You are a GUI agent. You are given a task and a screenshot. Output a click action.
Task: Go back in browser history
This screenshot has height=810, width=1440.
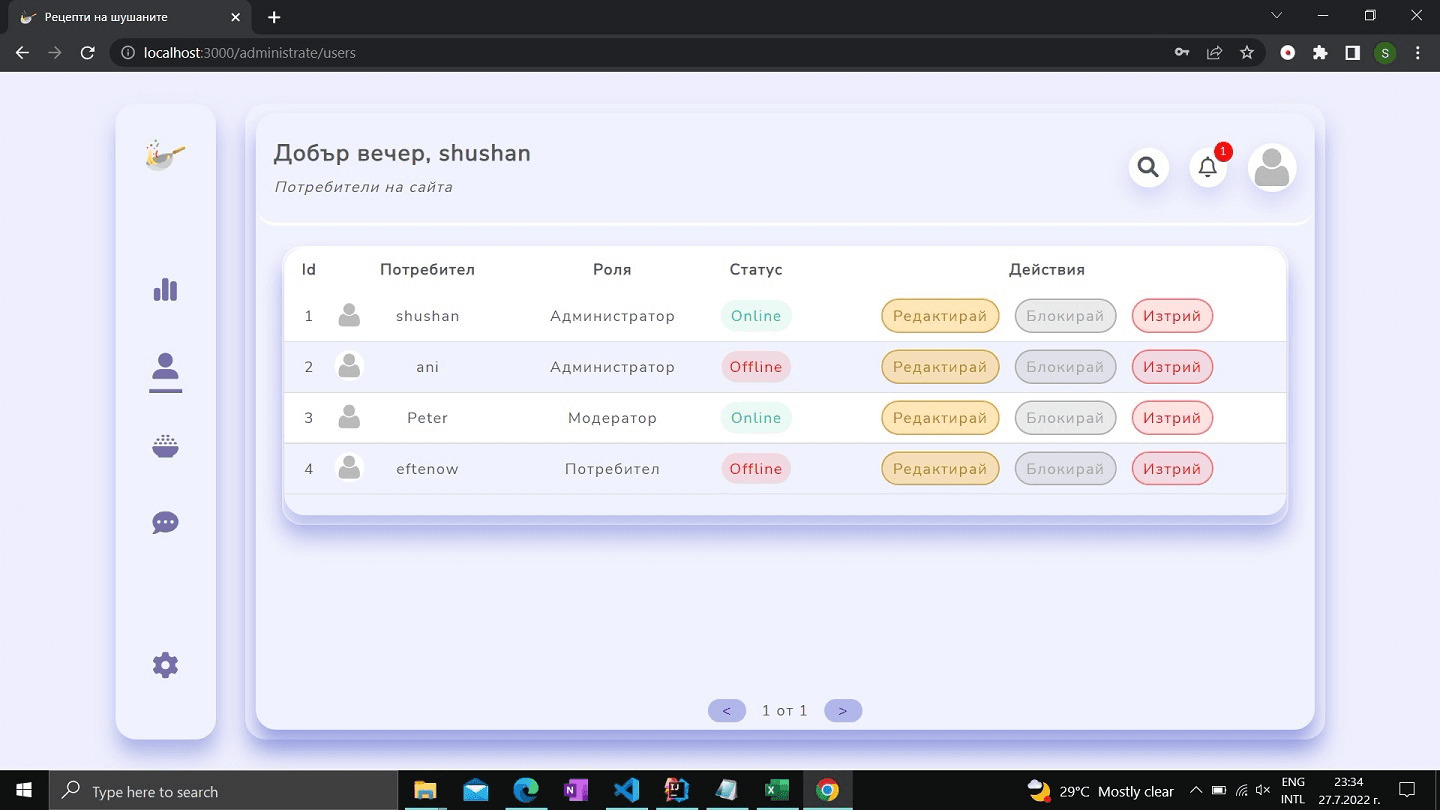pos(22,53)
